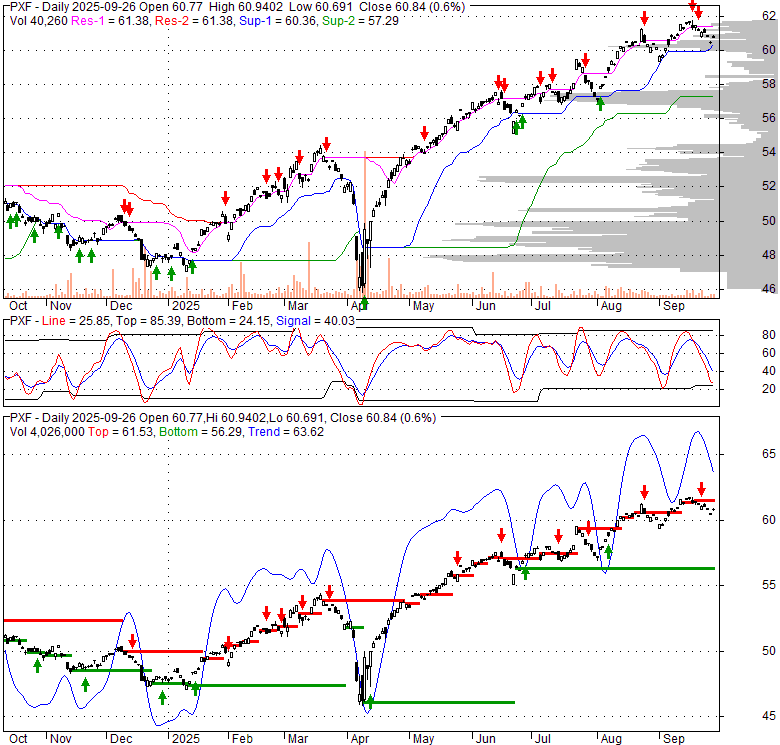Click the 'Top = 85.39' oscillator label
This screenshot has width=780, height=745.
148,321
